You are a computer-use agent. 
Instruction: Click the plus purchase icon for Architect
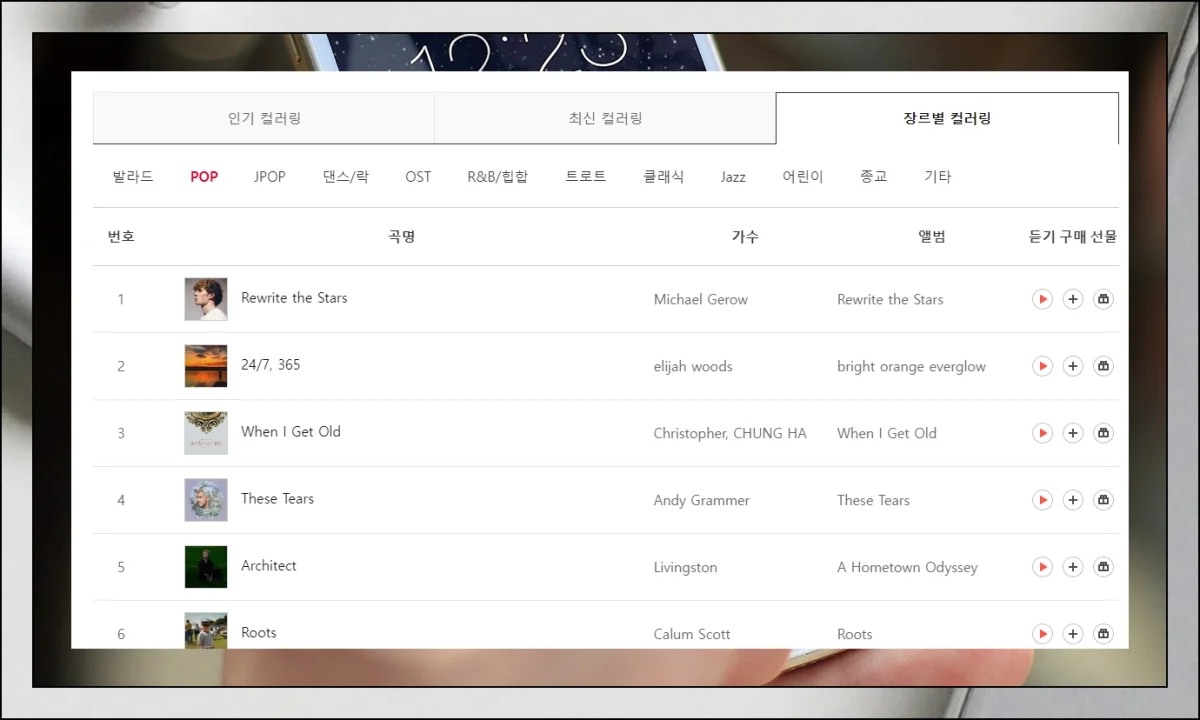click(x=1073, y=567)
